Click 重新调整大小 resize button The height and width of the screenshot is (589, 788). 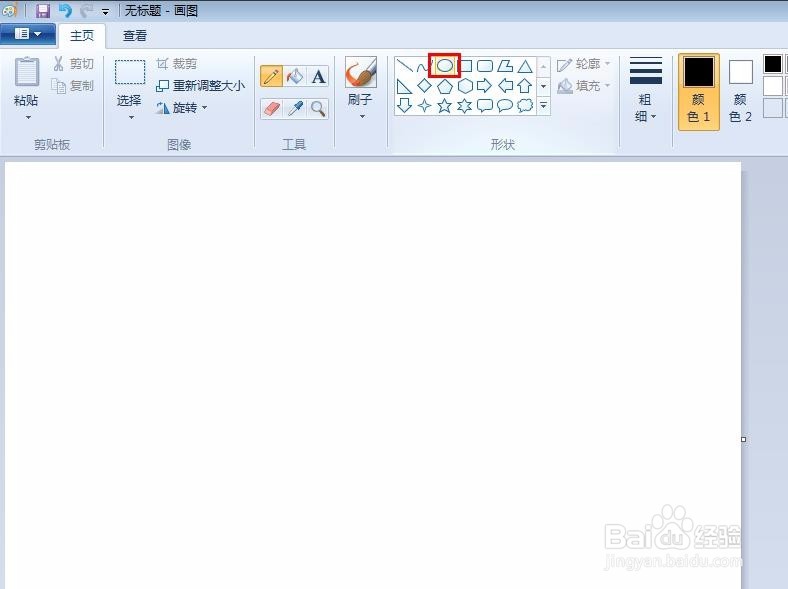tap(201, 86)
